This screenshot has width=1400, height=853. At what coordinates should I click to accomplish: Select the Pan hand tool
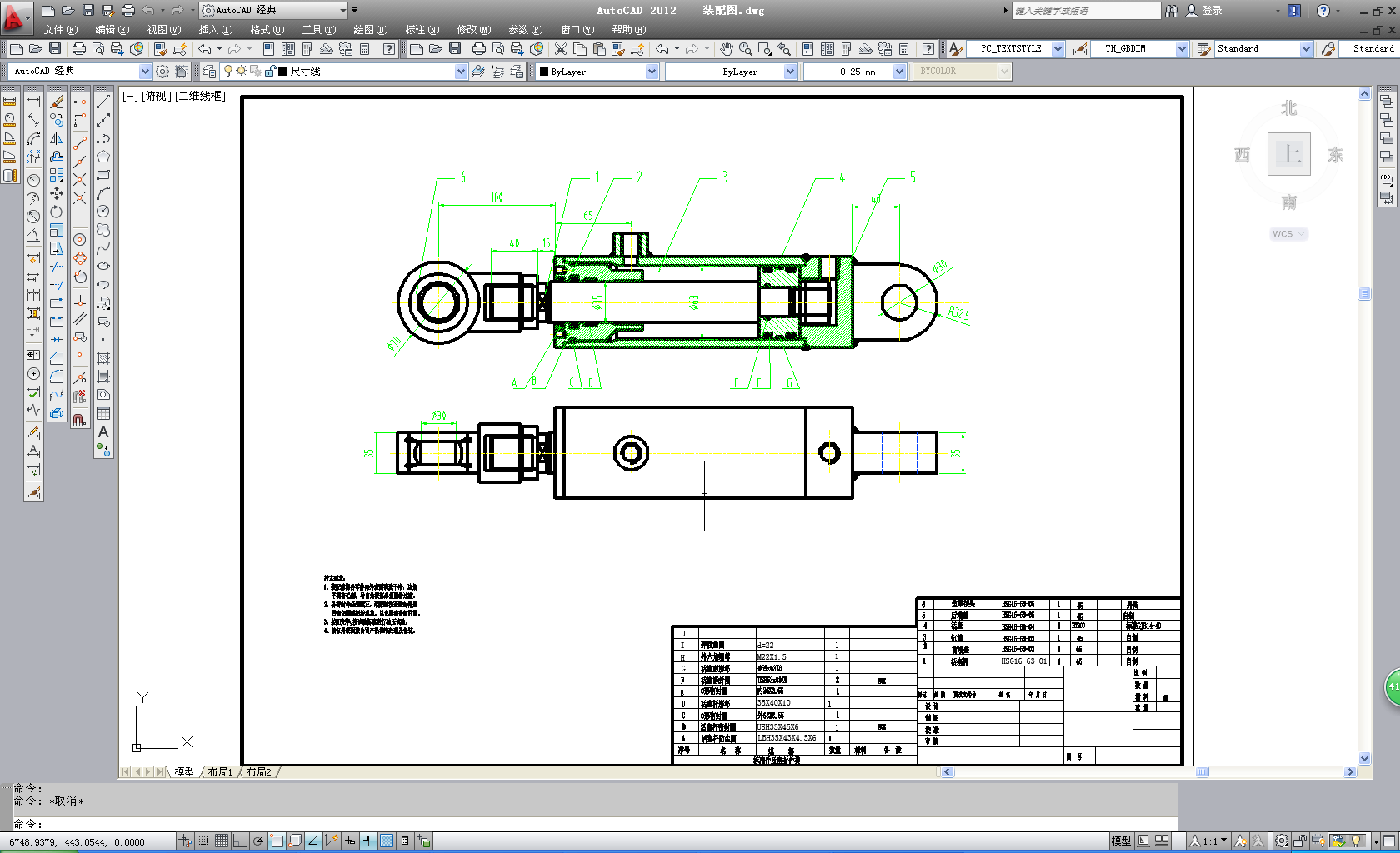727,49
